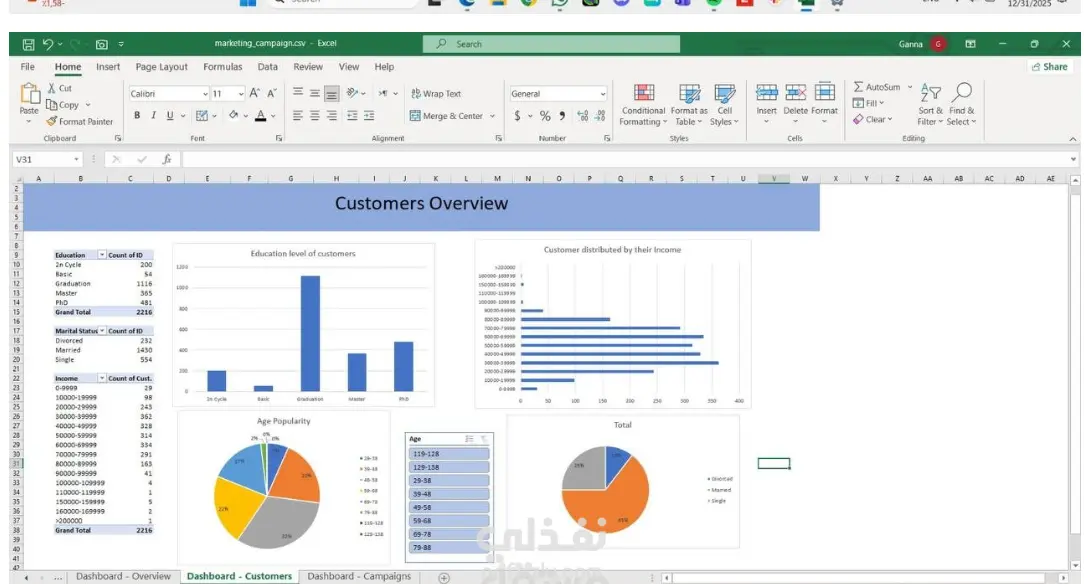Select Format Painter brush

click(52, 122)
